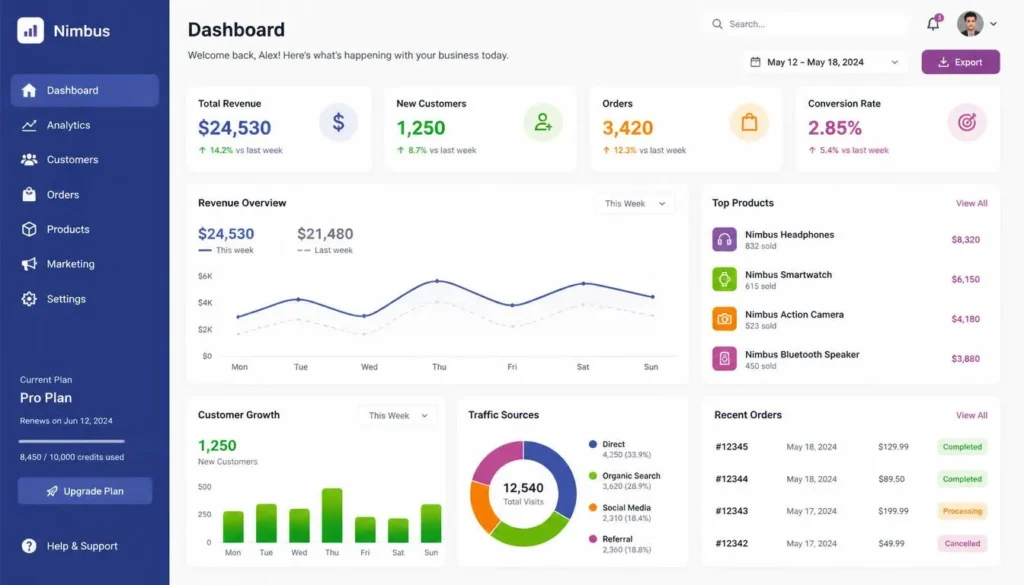Click the Nimbus Smartwatch product icon
The width and height of the screenshot is (1024, 585).
(x=724, y=279)
